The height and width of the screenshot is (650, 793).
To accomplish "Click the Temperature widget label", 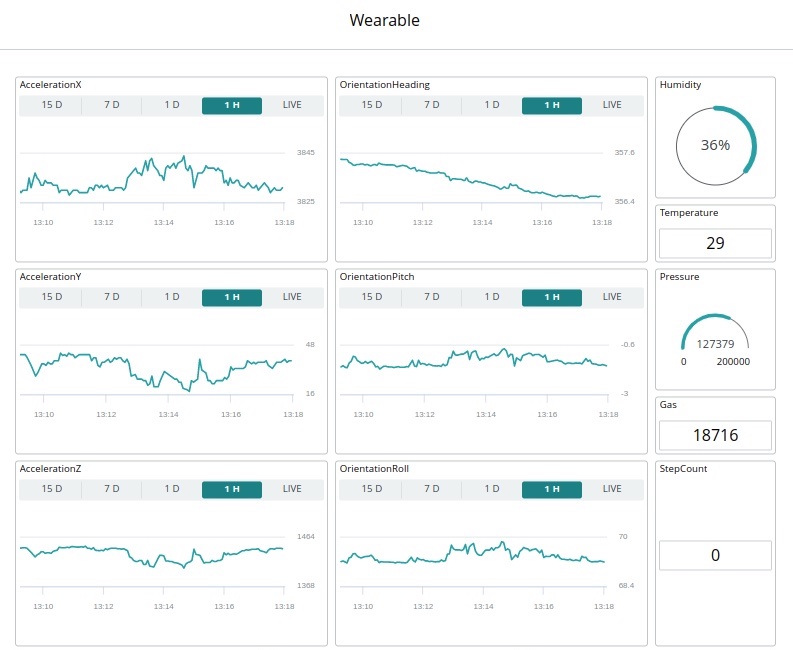I will 689,213.
